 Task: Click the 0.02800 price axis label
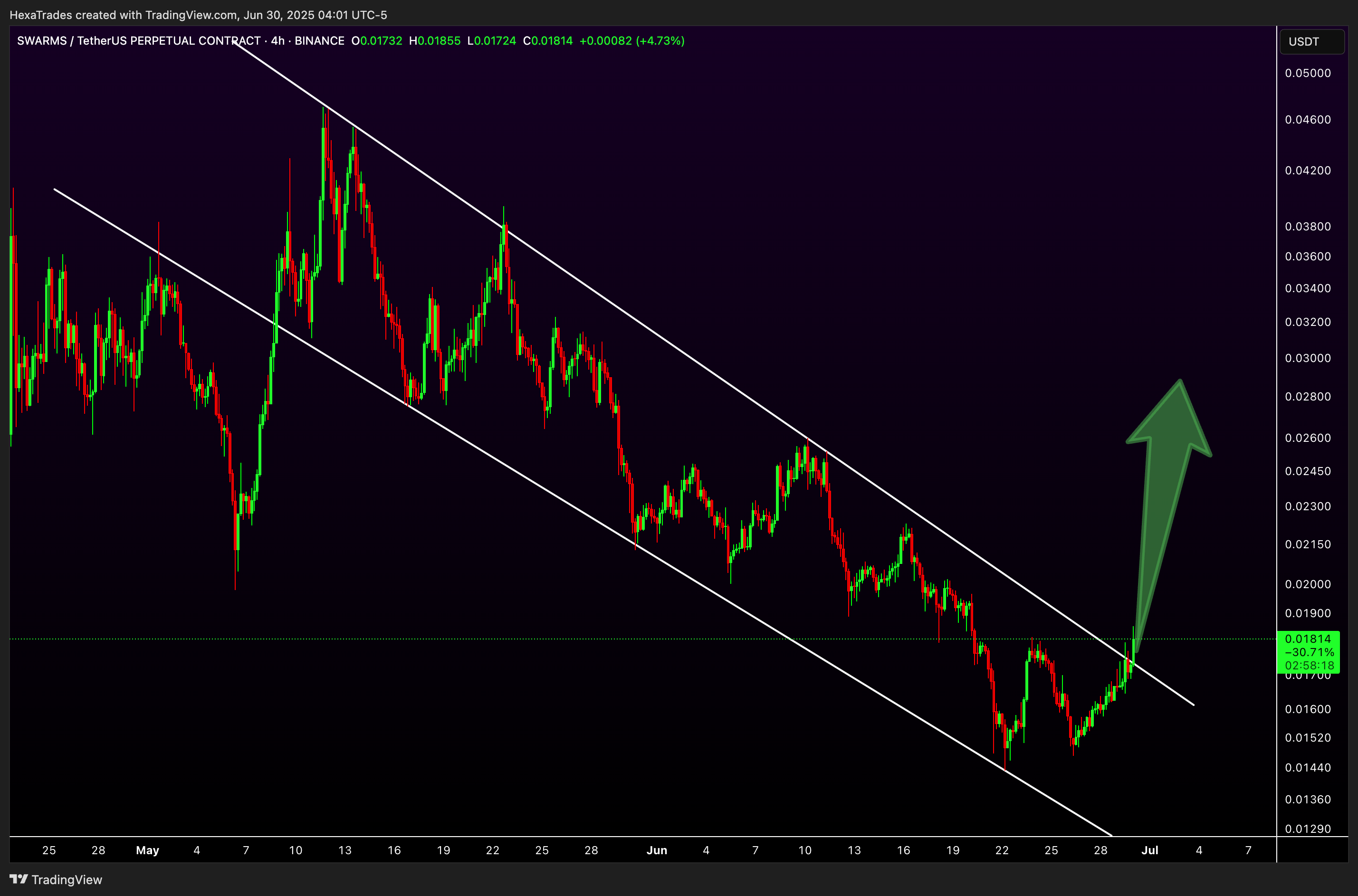click(1308, 396)
